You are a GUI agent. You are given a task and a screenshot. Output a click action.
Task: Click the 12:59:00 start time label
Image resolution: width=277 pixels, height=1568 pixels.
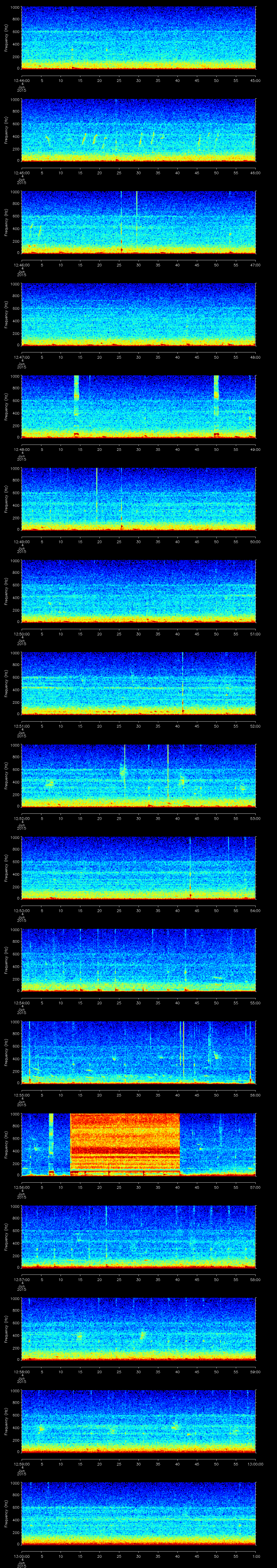tap(21, 1463)
